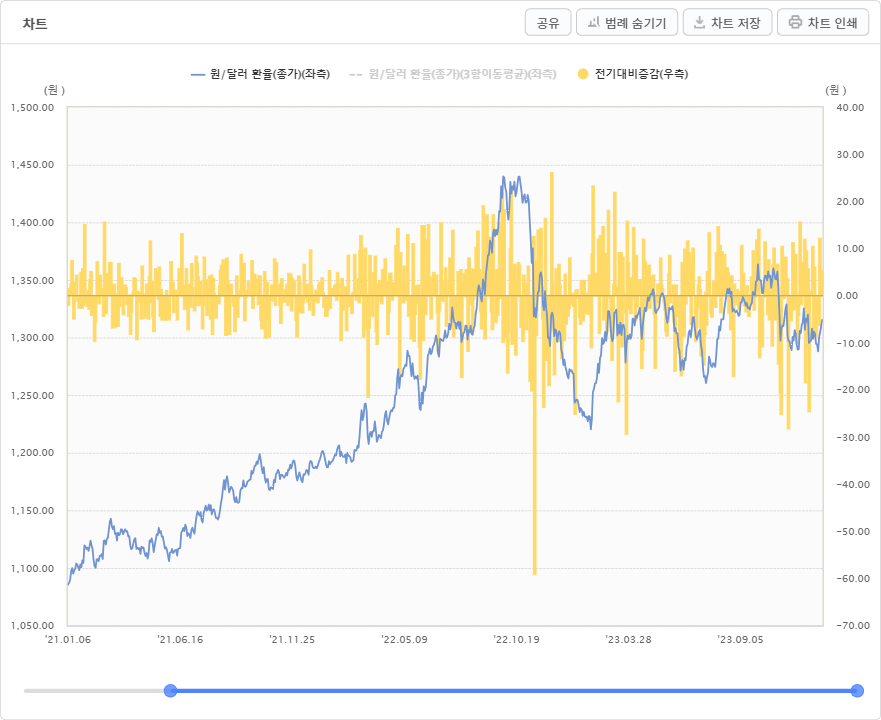Click the left handle of the date range slider
The height and width of the screenshot is (720, 881).
point(170,691)
